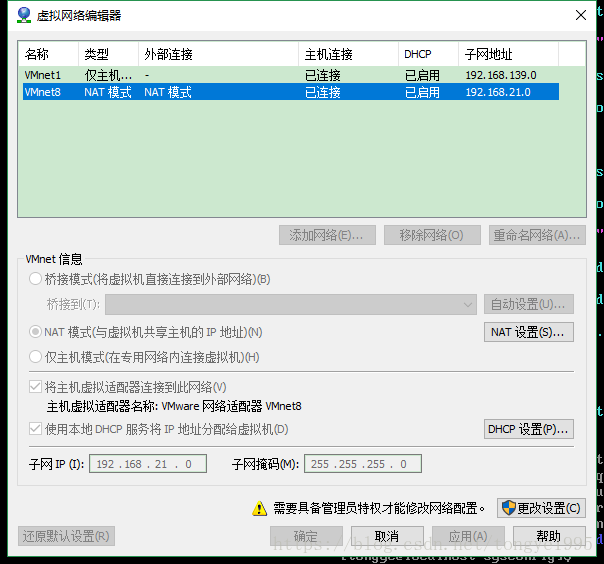Select NAT 模式 radio button
Image resolution: width=604 pixels, height=564 pixels.
click(35, 332)
